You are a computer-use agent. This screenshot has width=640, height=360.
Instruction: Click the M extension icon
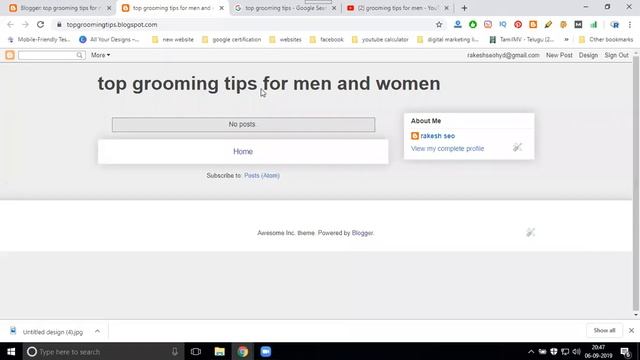pyautogui.click(x=578, y=24)
